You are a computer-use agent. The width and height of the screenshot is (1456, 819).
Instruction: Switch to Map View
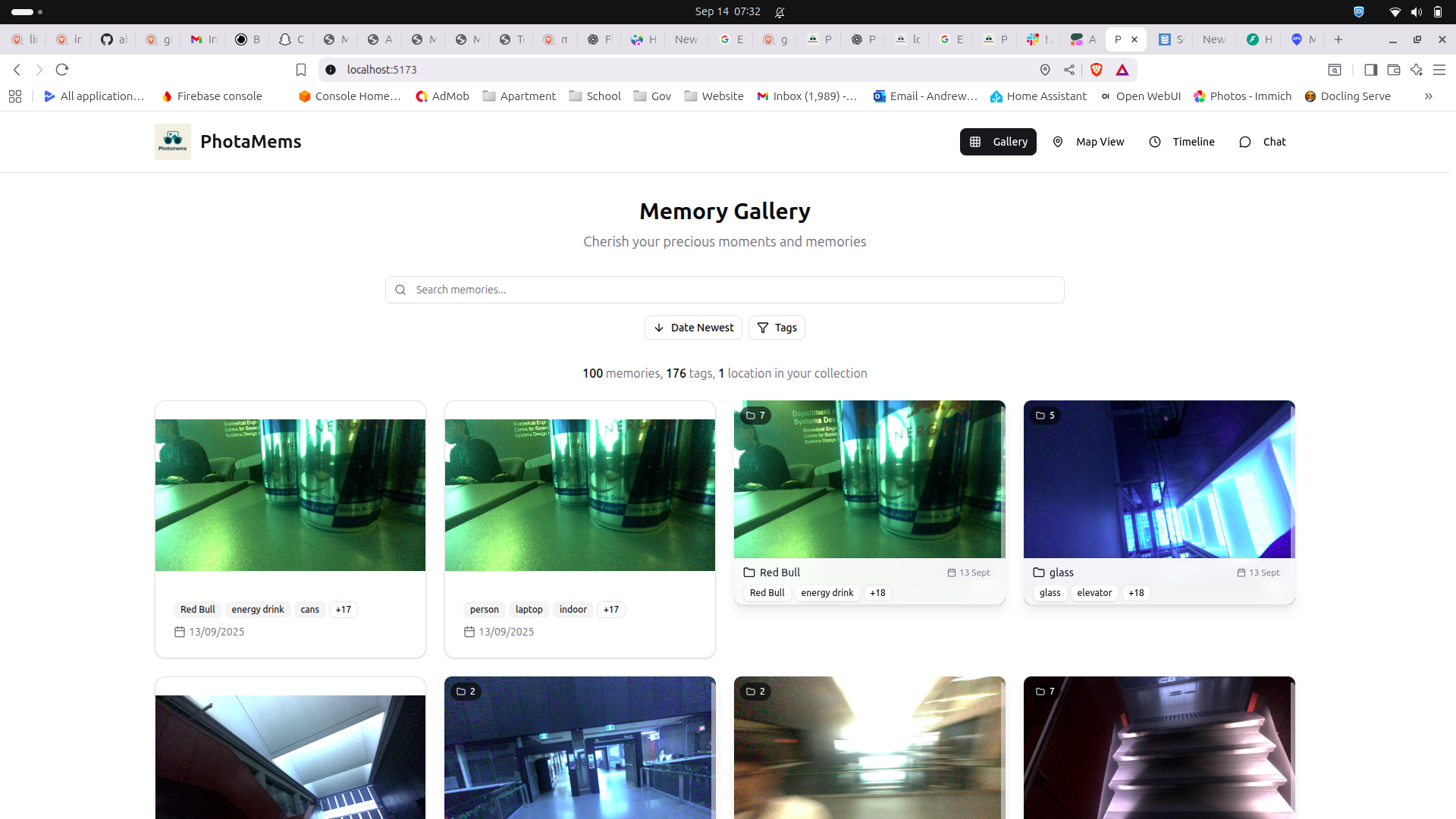coord(1089,142)
